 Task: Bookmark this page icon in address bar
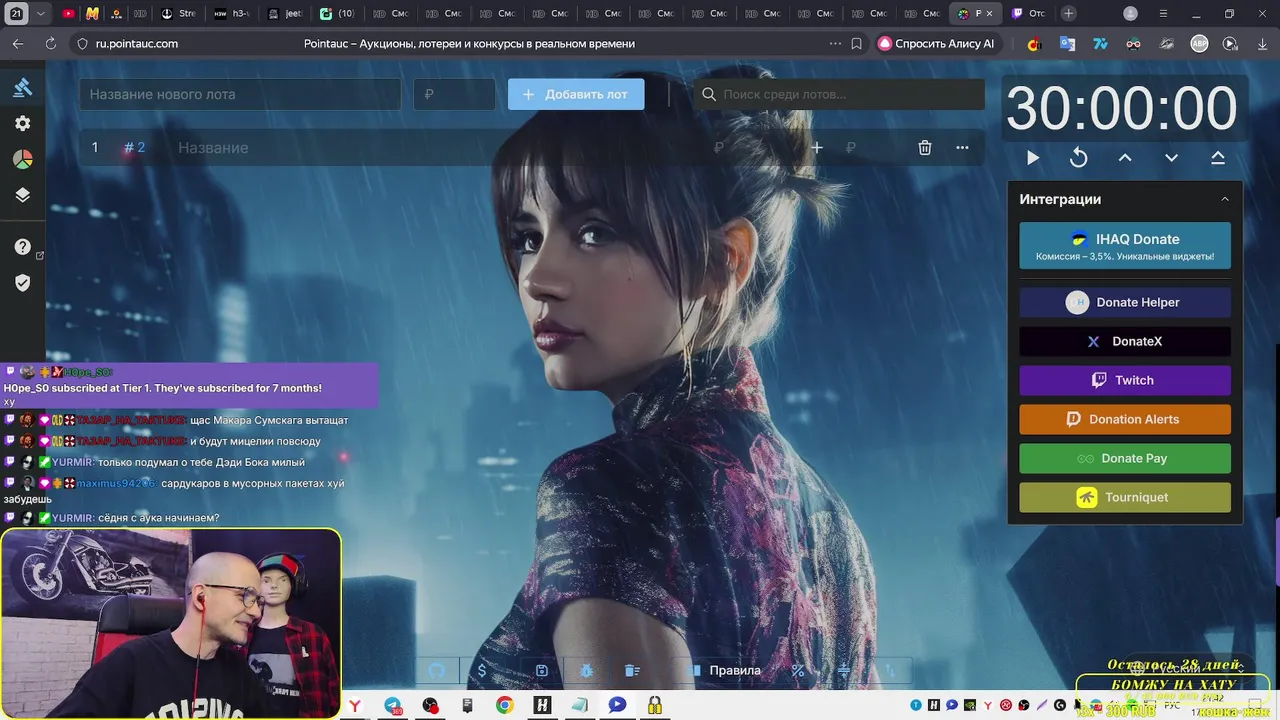point(857,44)
